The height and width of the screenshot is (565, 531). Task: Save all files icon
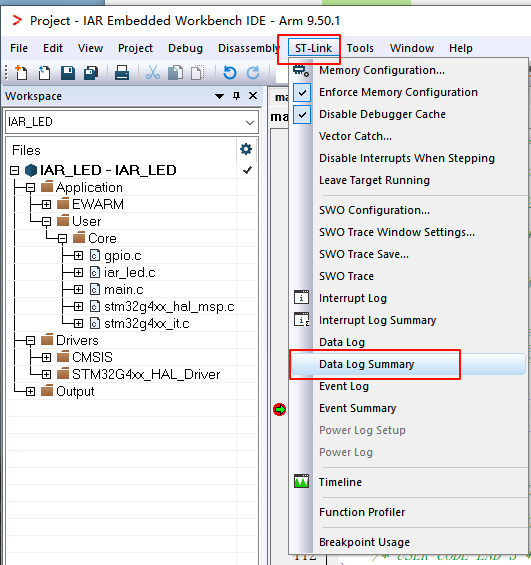coord(91,73)
